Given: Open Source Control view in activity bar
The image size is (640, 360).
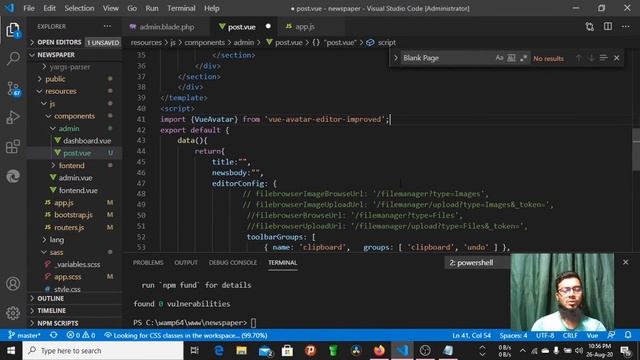Looking at the screenshot, I should [13, 88].
